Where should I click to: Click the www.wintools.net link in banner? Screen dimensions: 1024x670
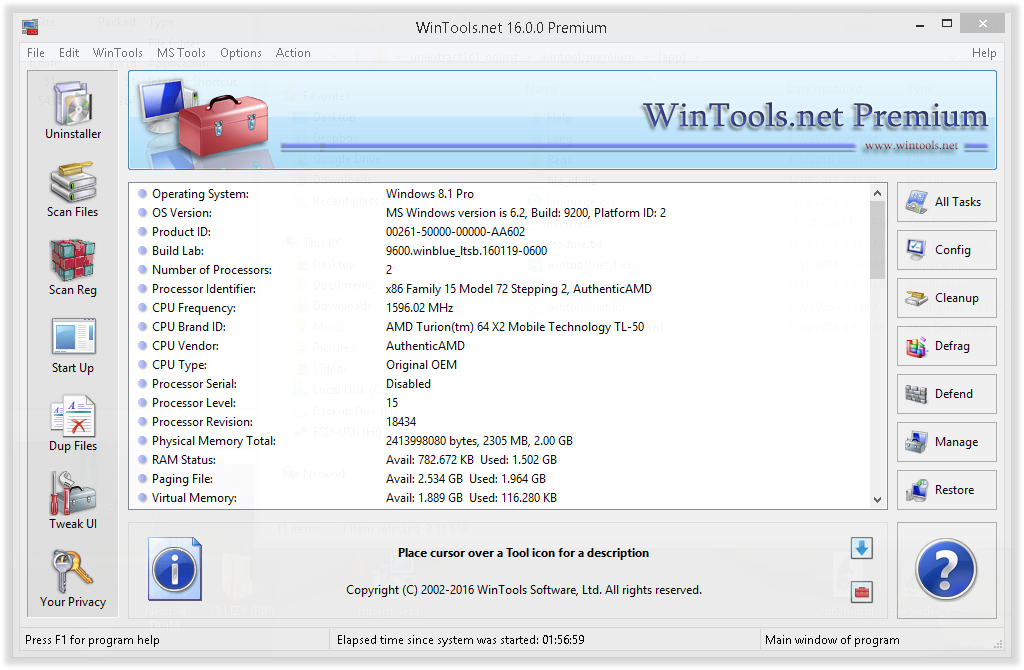coord(911,146)
